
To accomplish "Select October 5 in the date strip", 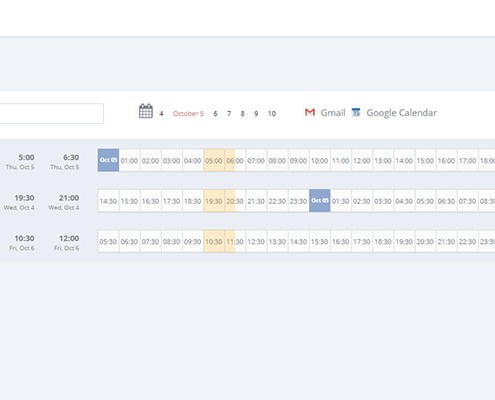I will pyautogui.click(x=188, y=114).
